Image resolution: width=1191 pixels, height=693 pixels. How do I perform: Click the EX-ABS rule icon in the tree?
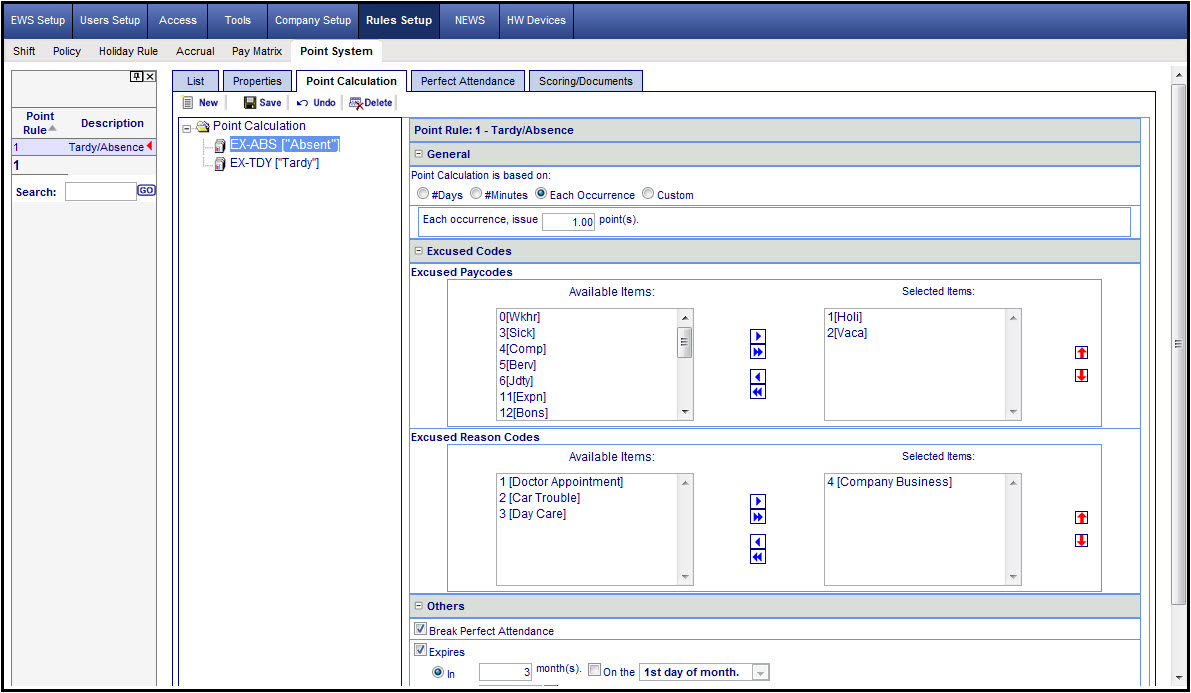pos(220,145)
